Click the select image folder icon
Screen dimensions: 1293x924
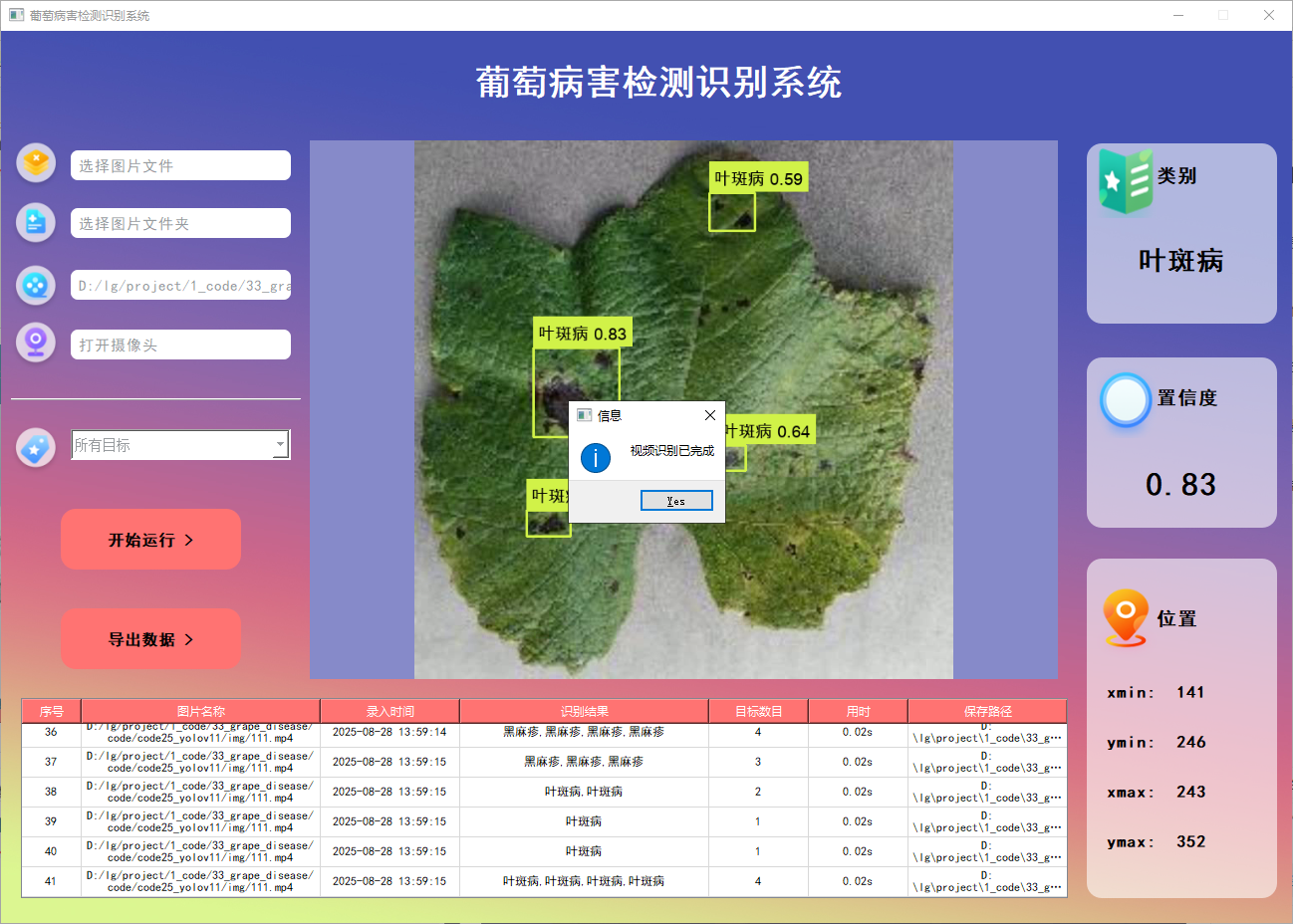click(x=36, y=222)
